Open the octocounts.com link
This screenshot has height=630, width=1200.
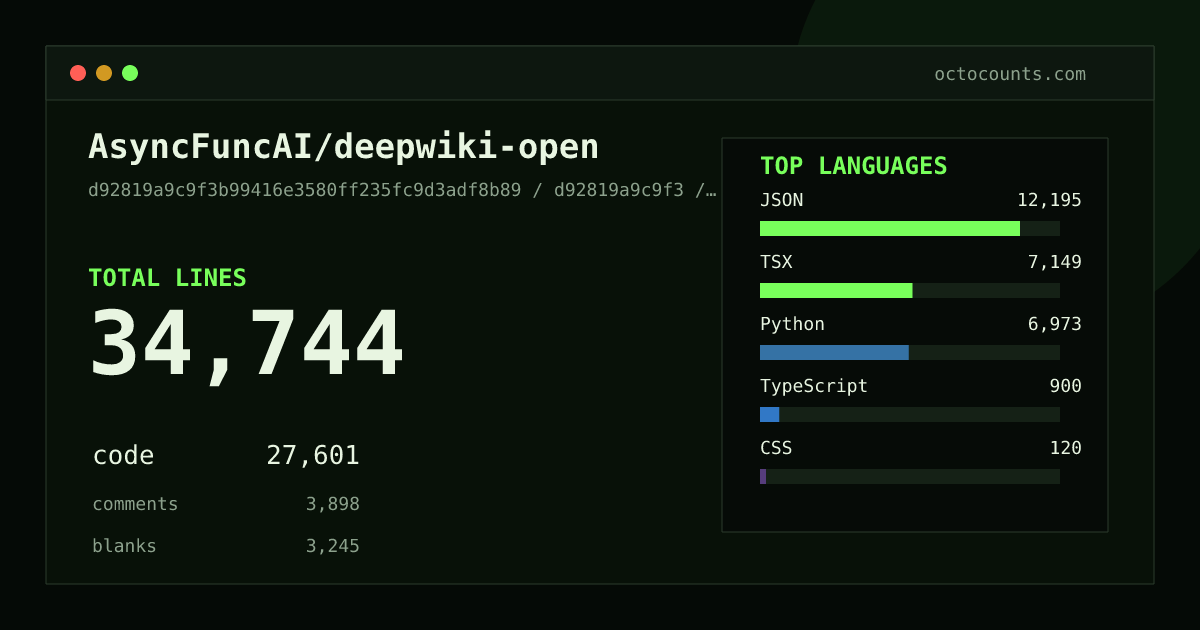[1010, 74]
